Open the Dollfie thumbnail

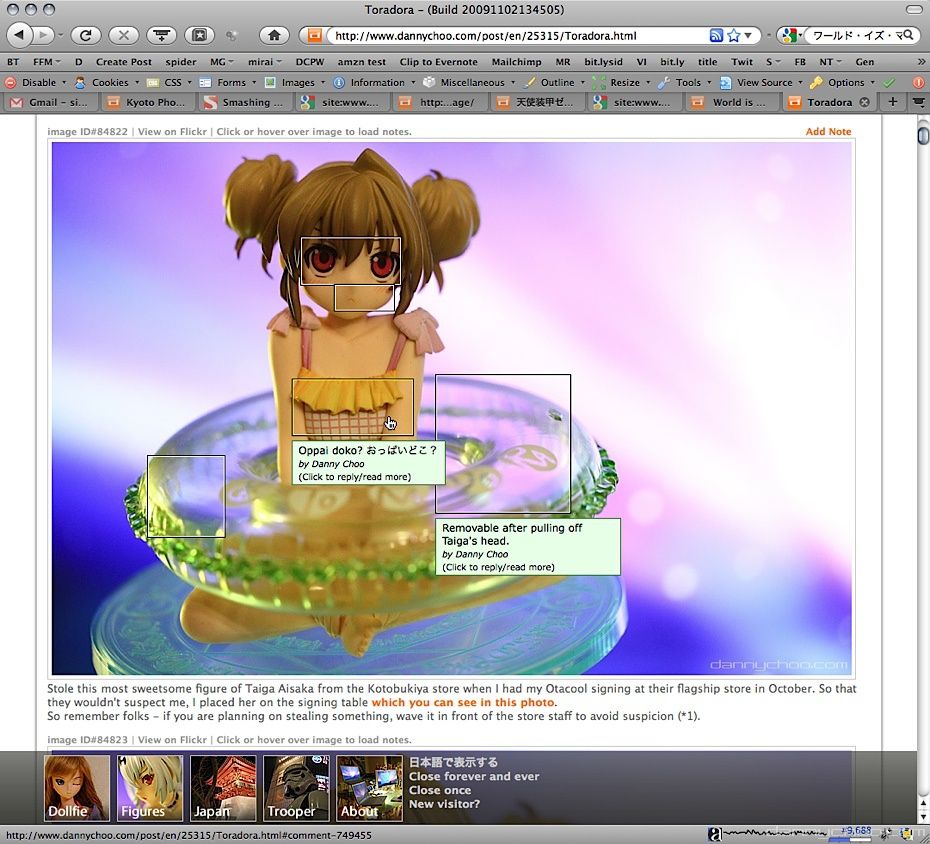77,788
